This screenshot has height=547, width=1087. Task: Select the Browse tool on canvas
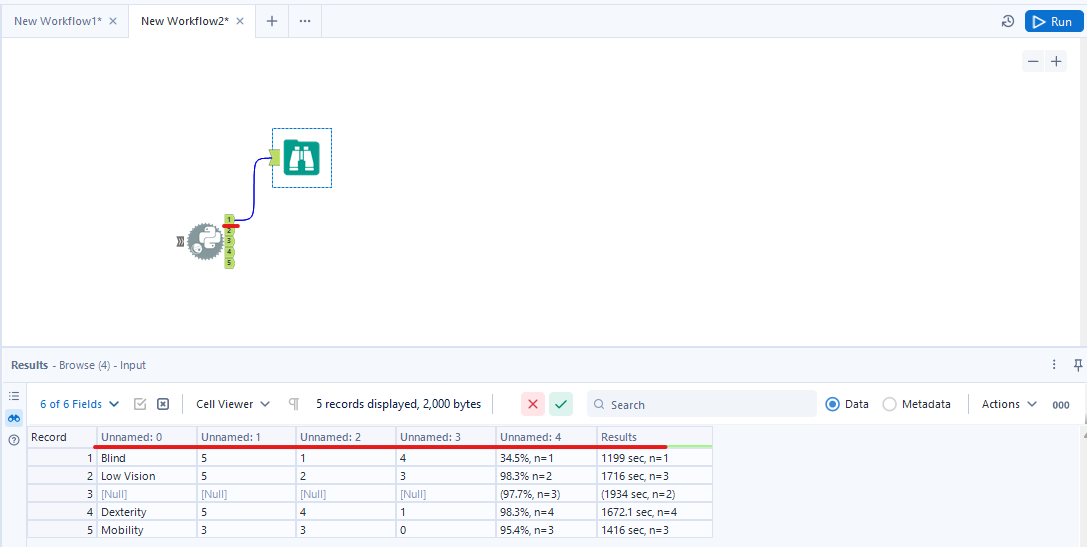click(x=302, y=157)
